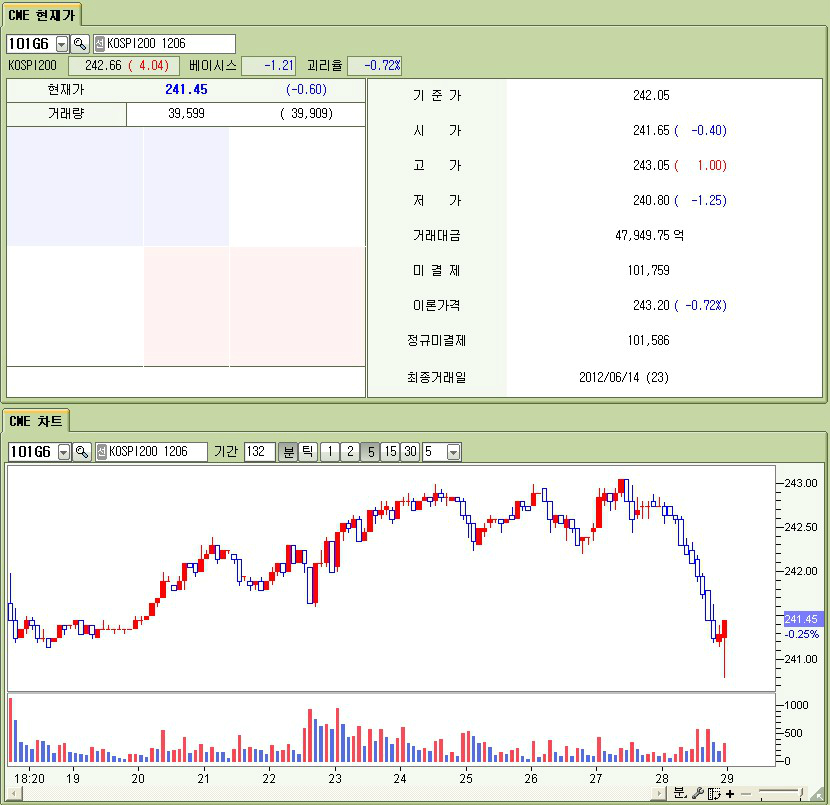This screenshot has height=805, width=830.
Task: Click the zoom in plus icon
Action: (730, 793)
